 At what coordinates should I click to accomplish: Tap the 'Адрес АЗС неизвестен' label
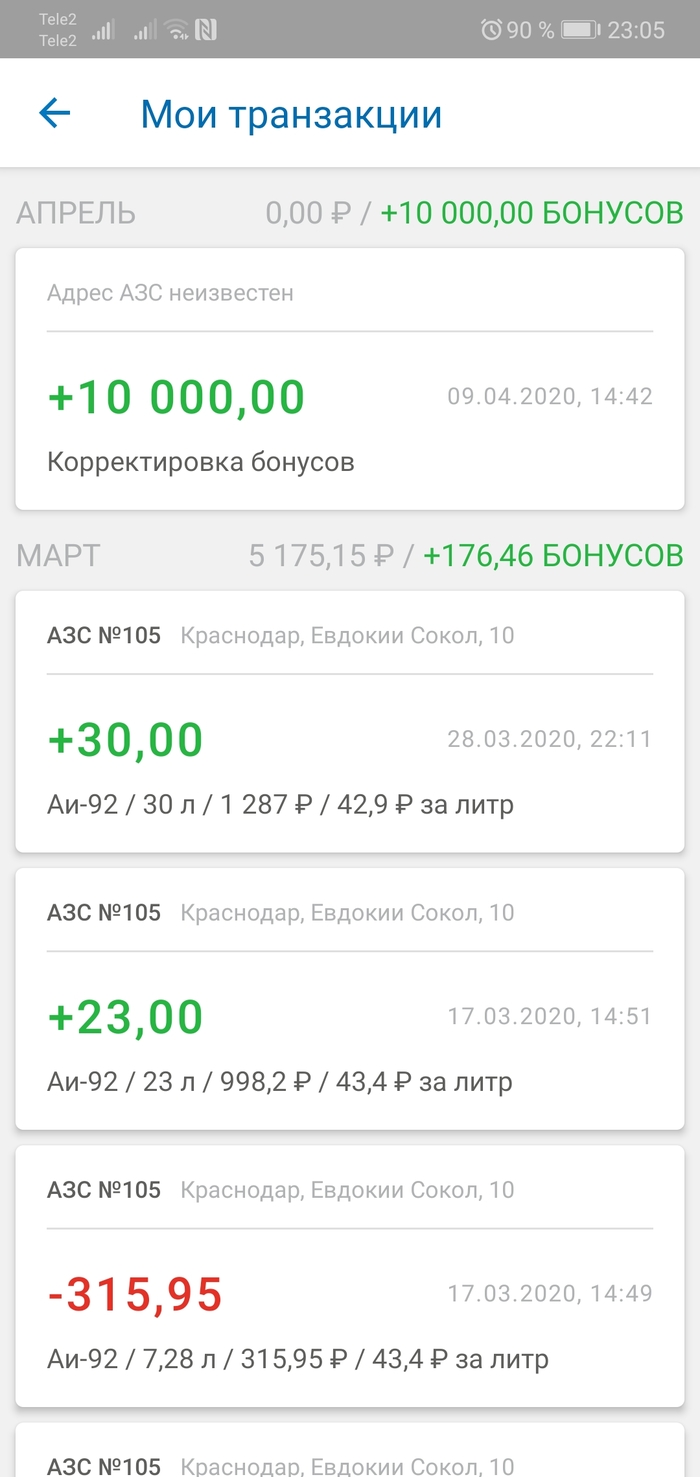pyautogui.click(x=170, y=293)
